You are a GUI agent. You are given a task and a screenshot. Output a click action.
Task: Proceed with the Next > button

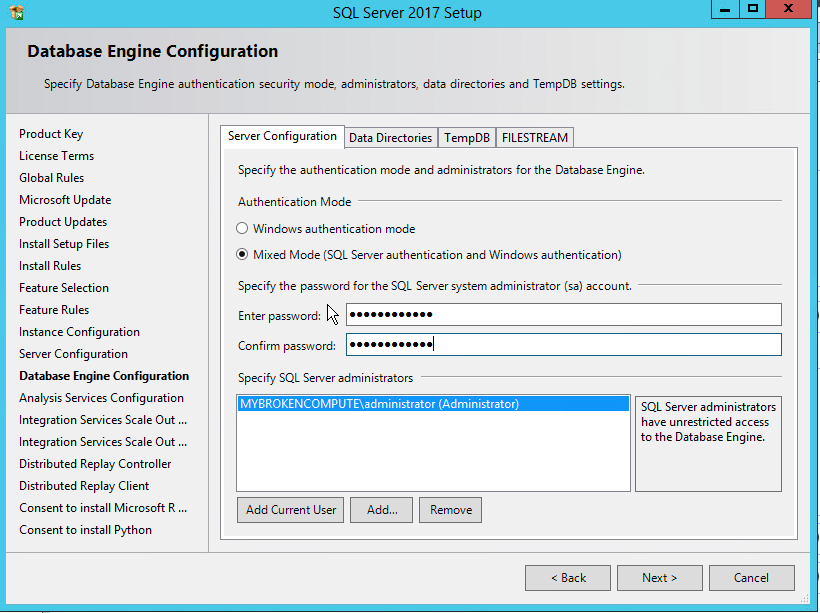659,578
